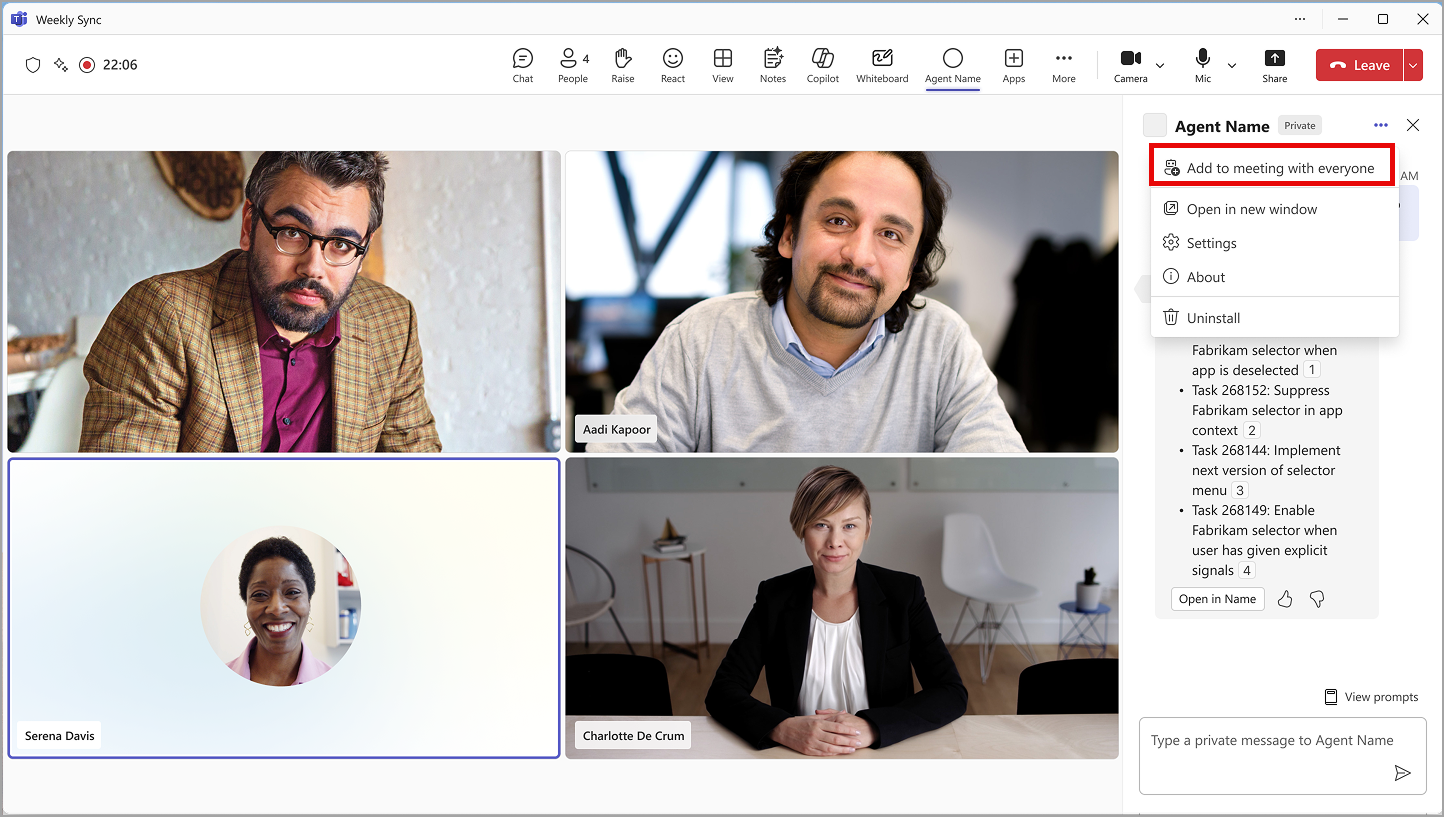Raise your hand in meeting
The image size is (1444, 817).
click(x=623, y=65)
